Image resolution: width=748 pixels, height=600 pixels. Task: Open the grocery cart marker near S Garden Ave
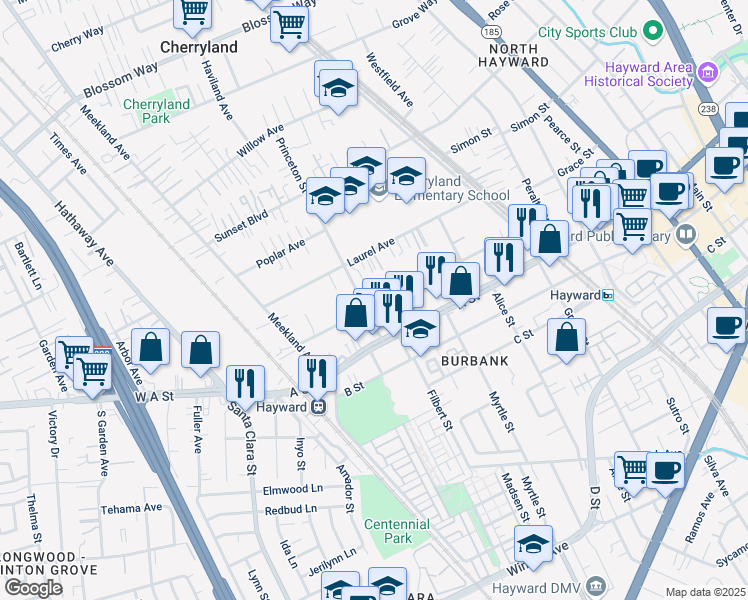pyautogui.click(x=93, y=376)
